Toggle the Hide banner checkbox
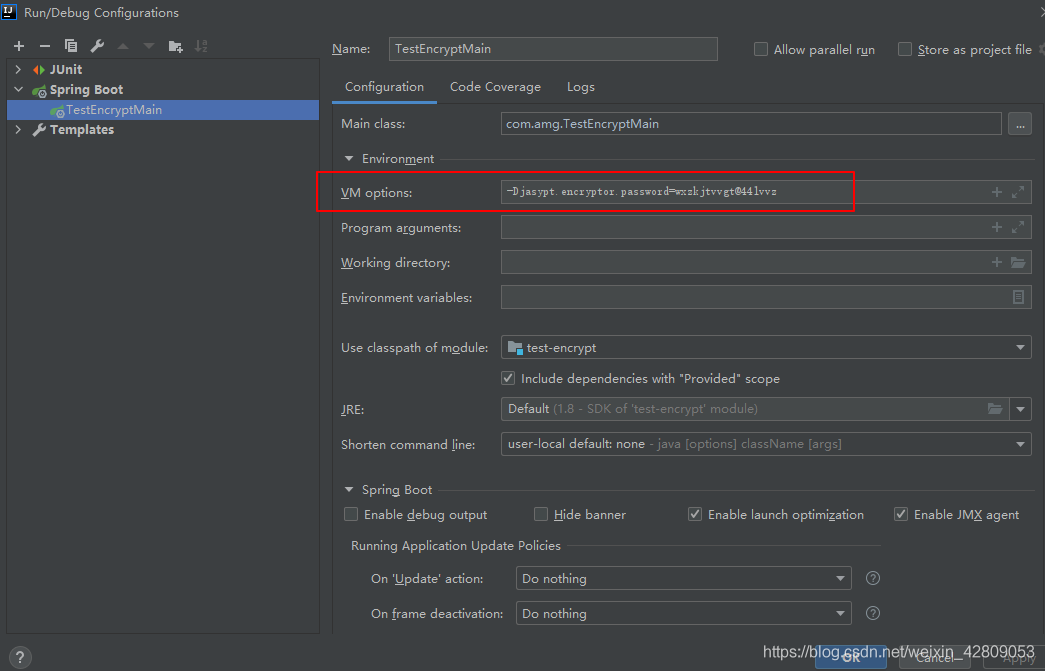 [x=541, y=514]
